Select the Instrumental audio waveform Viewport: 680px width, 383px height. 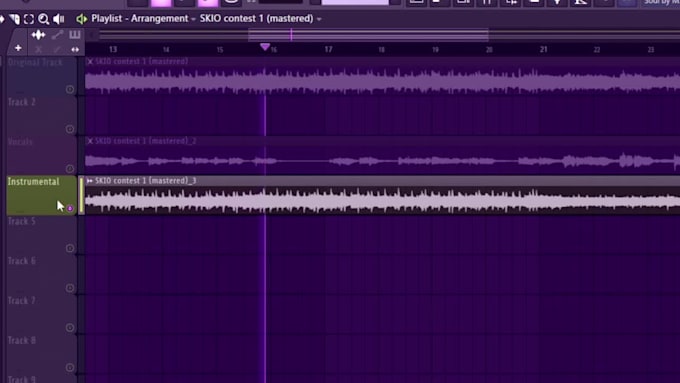click(x=382, y=201)
